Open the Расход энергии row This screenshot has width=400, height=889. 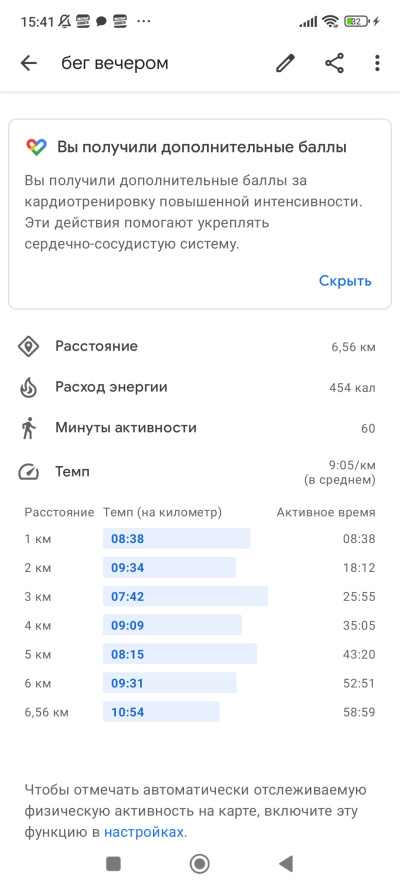200,388
